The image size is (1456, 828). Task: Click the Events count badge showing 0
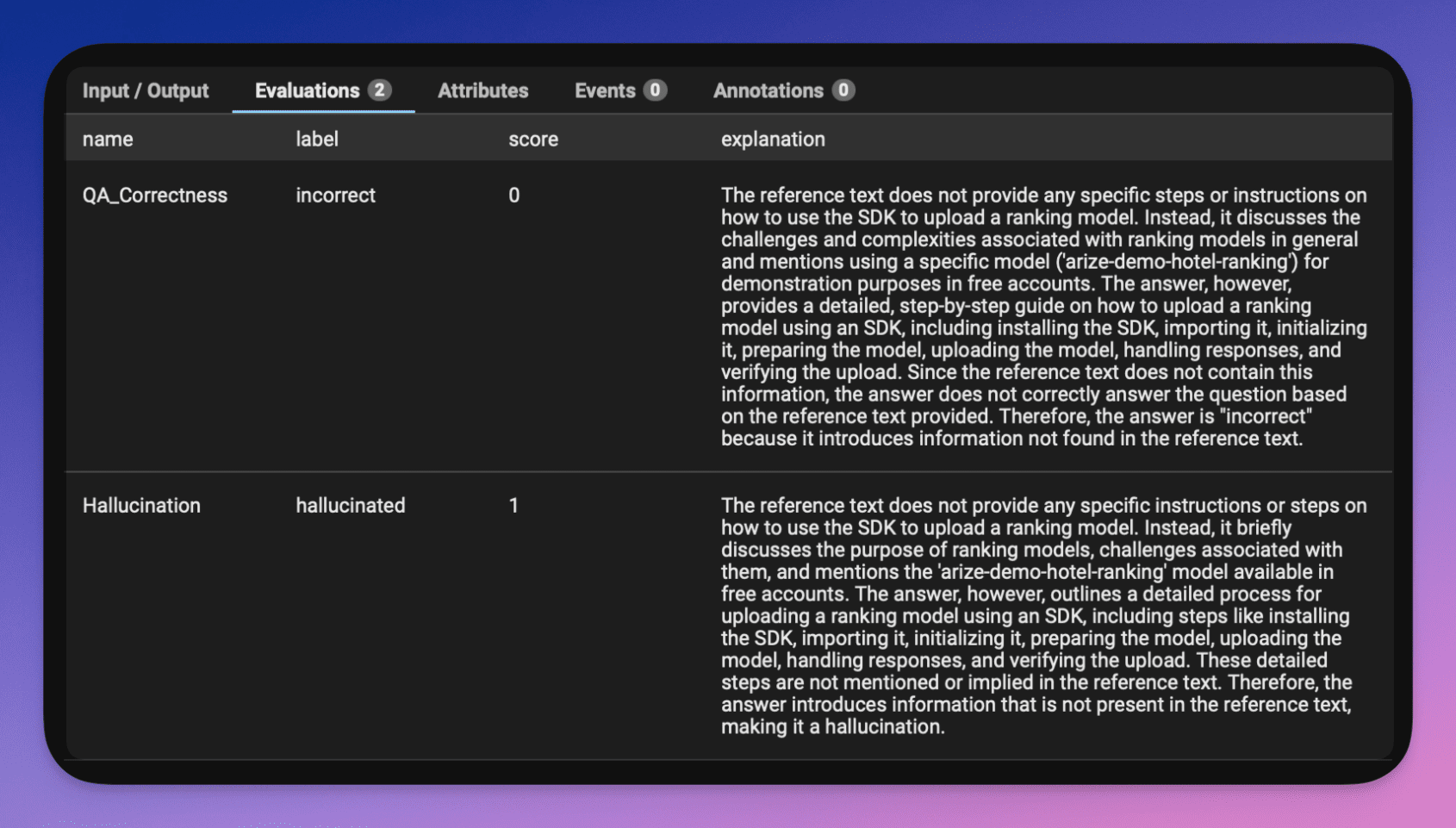coord(655,90)
